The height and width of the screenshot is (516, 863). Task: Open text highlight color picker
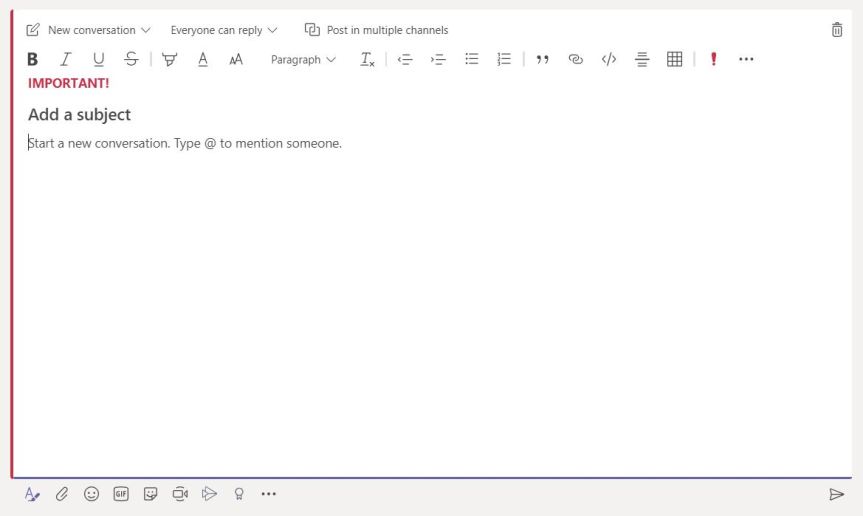pyautogui.click(x=169, y=59)
